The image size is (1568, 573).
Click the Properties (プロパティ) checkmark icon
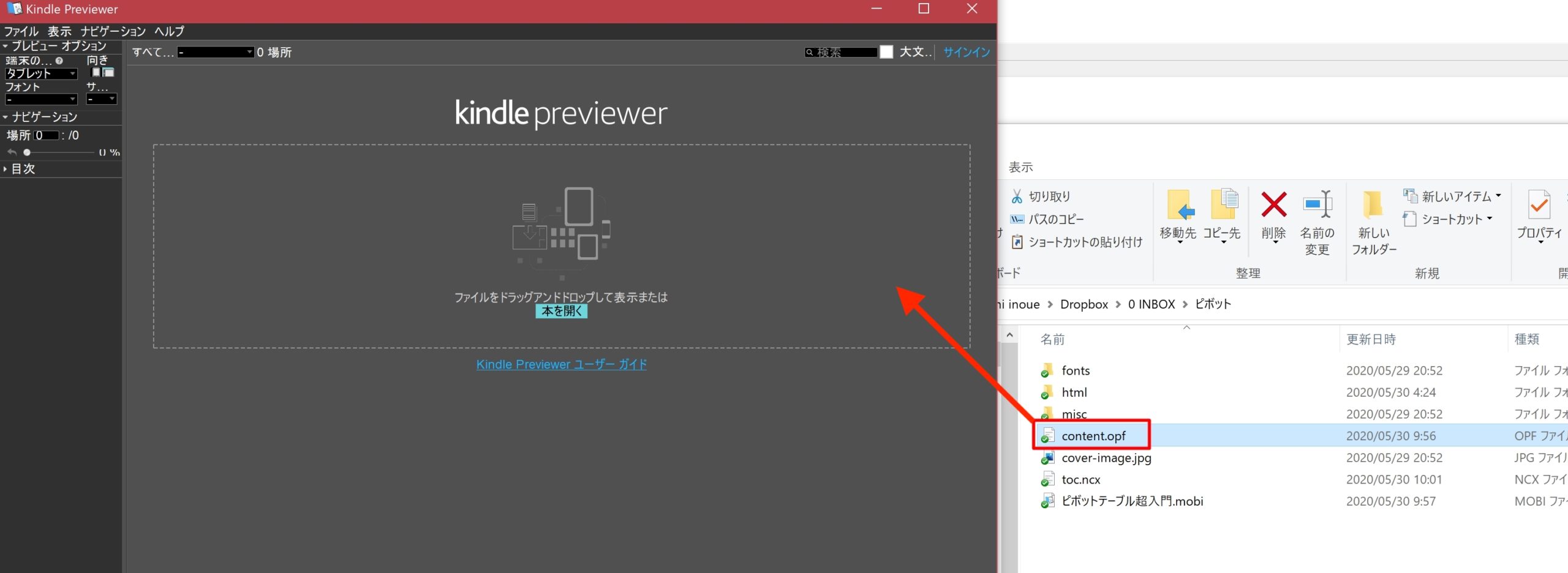pos(1539,204)
